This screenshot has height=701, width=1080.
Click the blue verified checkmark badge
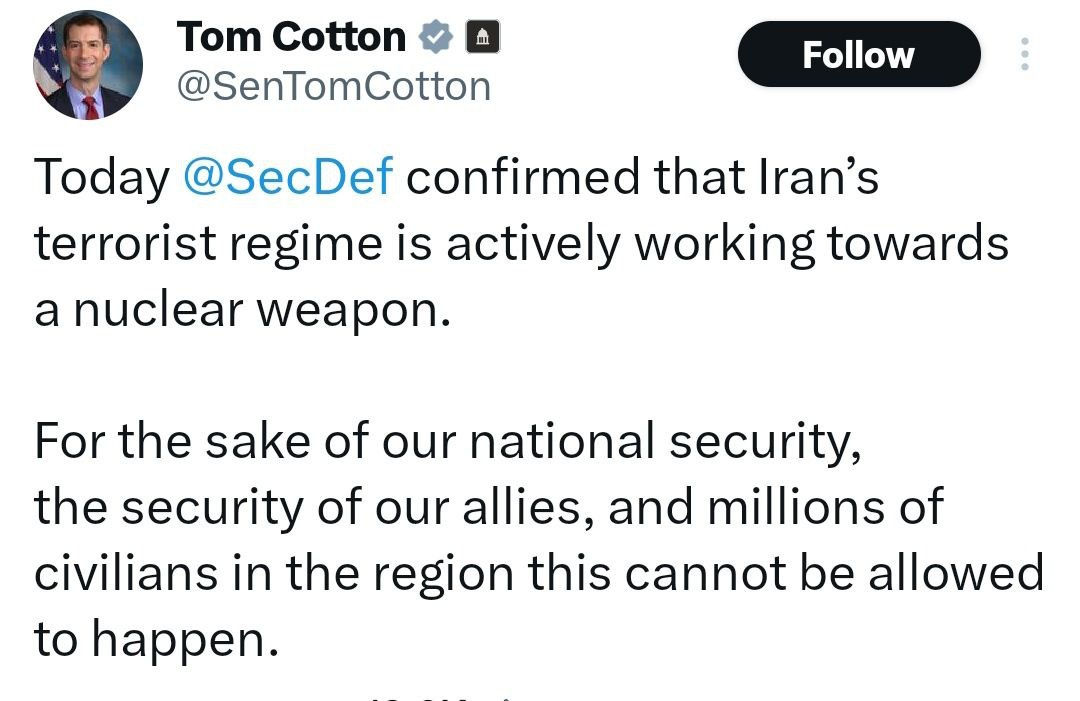(x=435, y=38)
